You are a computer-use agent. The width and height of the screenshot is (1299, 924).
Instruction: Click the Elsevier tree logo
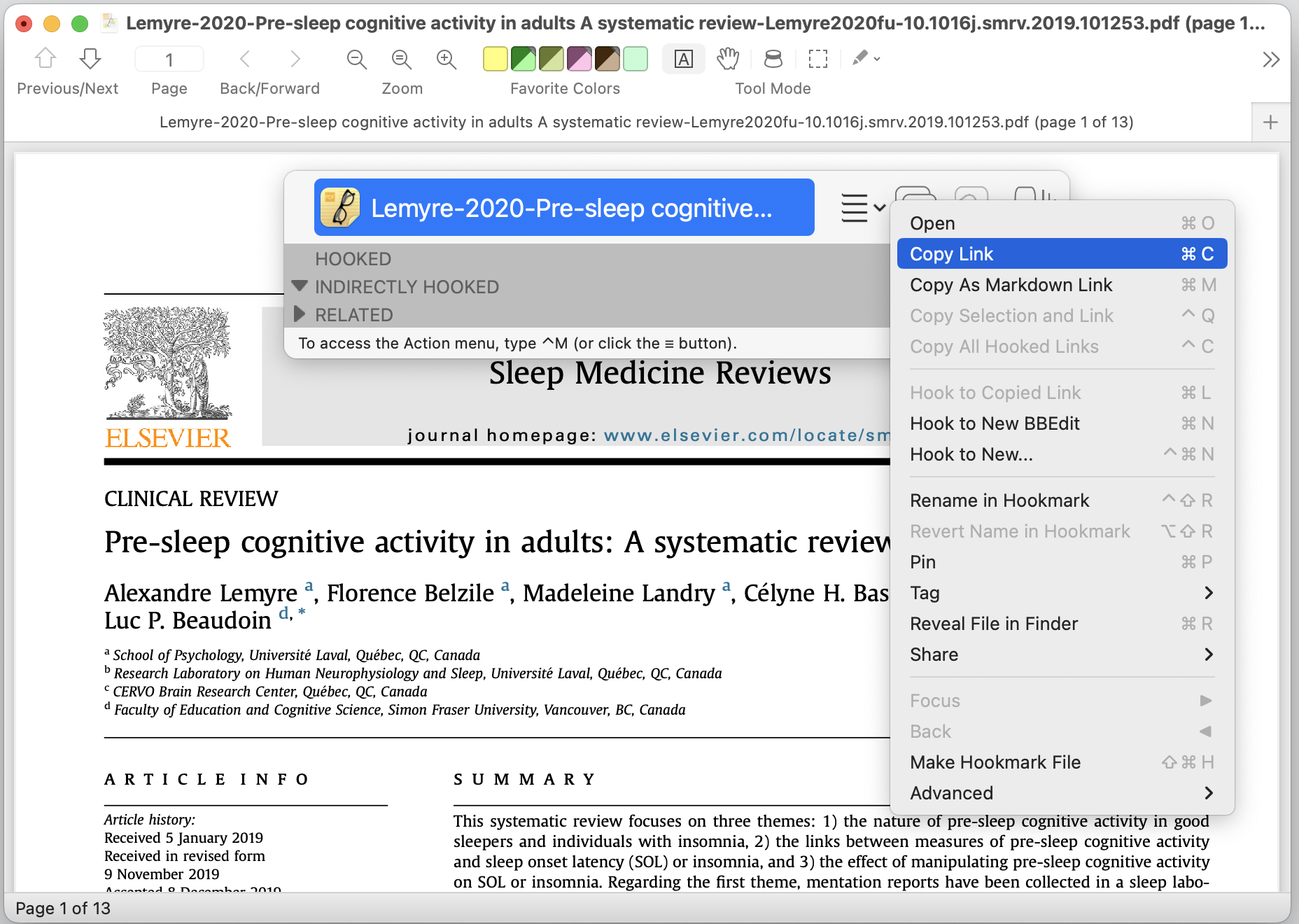(x=167, y=364)
